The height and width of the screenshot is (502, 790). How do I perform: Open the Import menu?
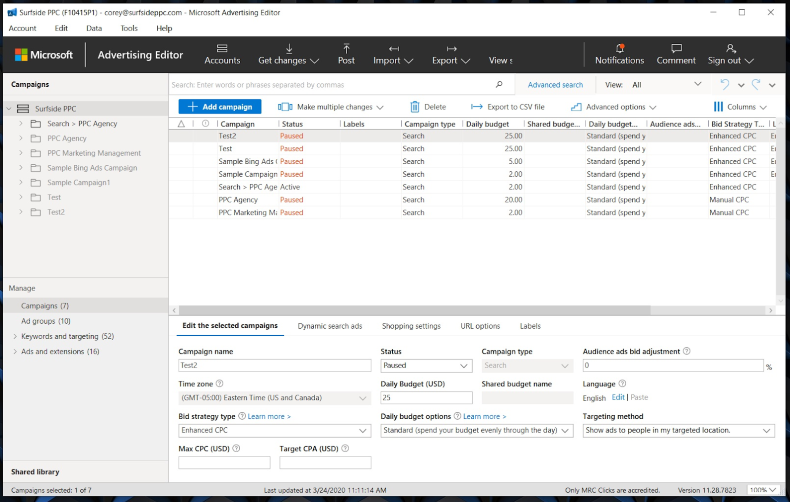click(x=393, y=54)
